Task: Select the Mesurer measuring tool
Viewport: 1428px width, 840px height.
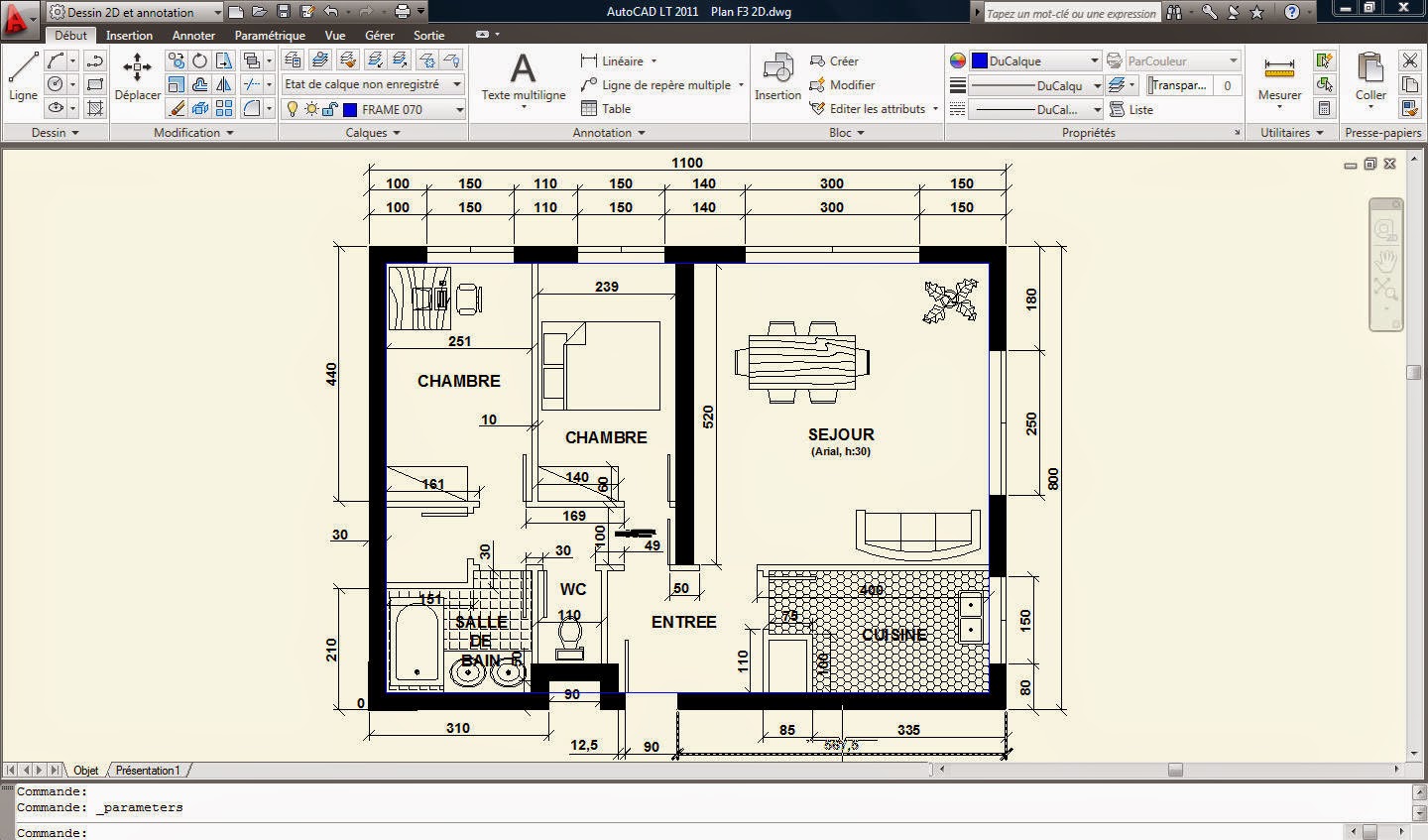Action: tap(1278, 77)
